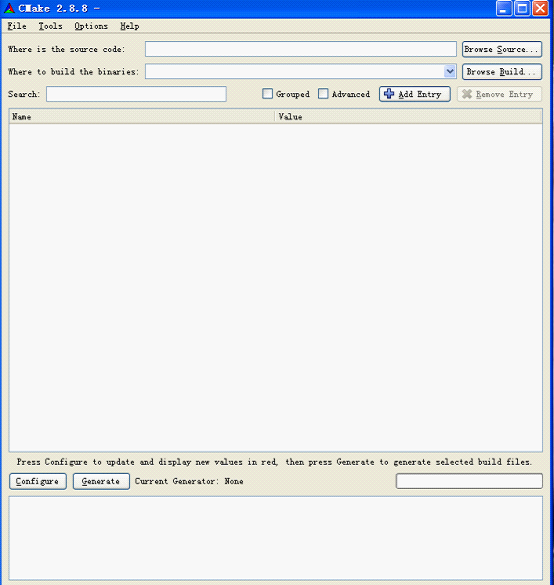Enable the Advanced checkbox
The height and width of the screenshot is (585, 554).
point(323,94)
